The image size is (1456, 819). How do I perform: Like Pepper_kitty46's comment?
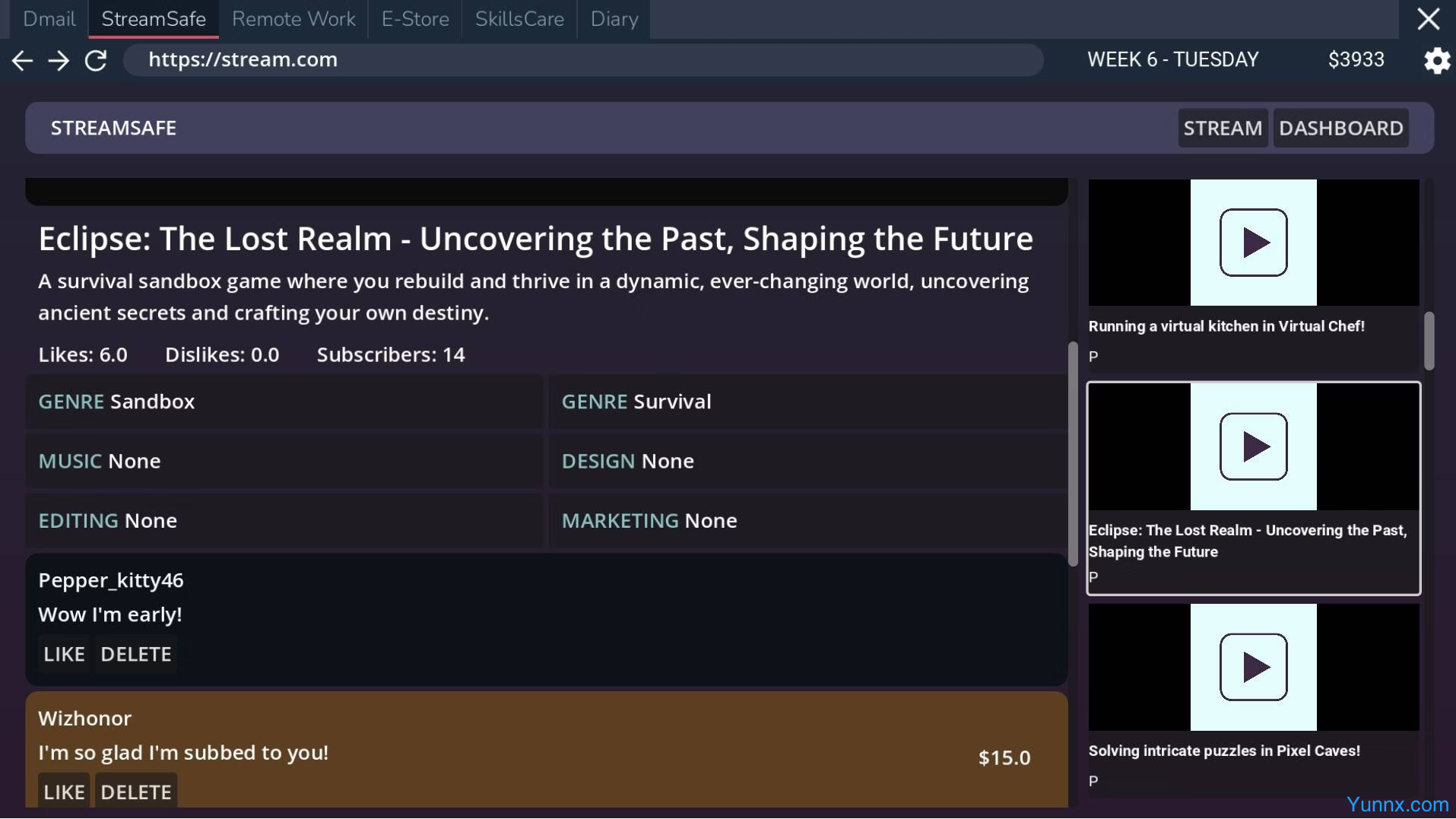click(x=64, y=654)
